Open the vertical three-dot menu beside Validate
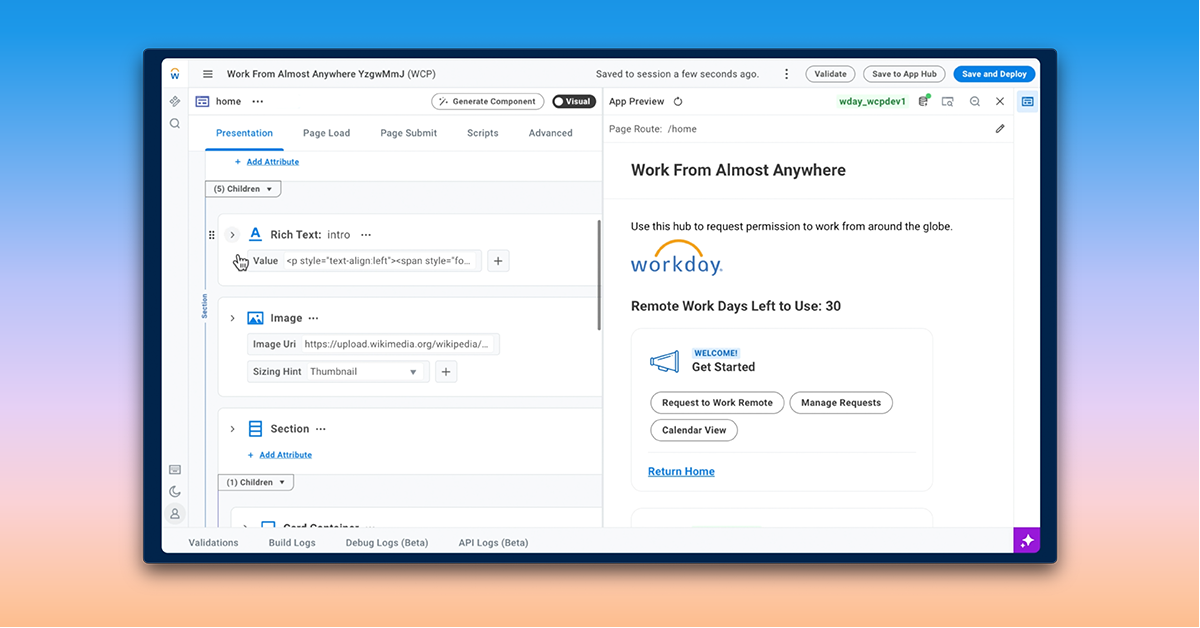The height and width of the screenshot is (628, 1200). (x=787, y=74)
